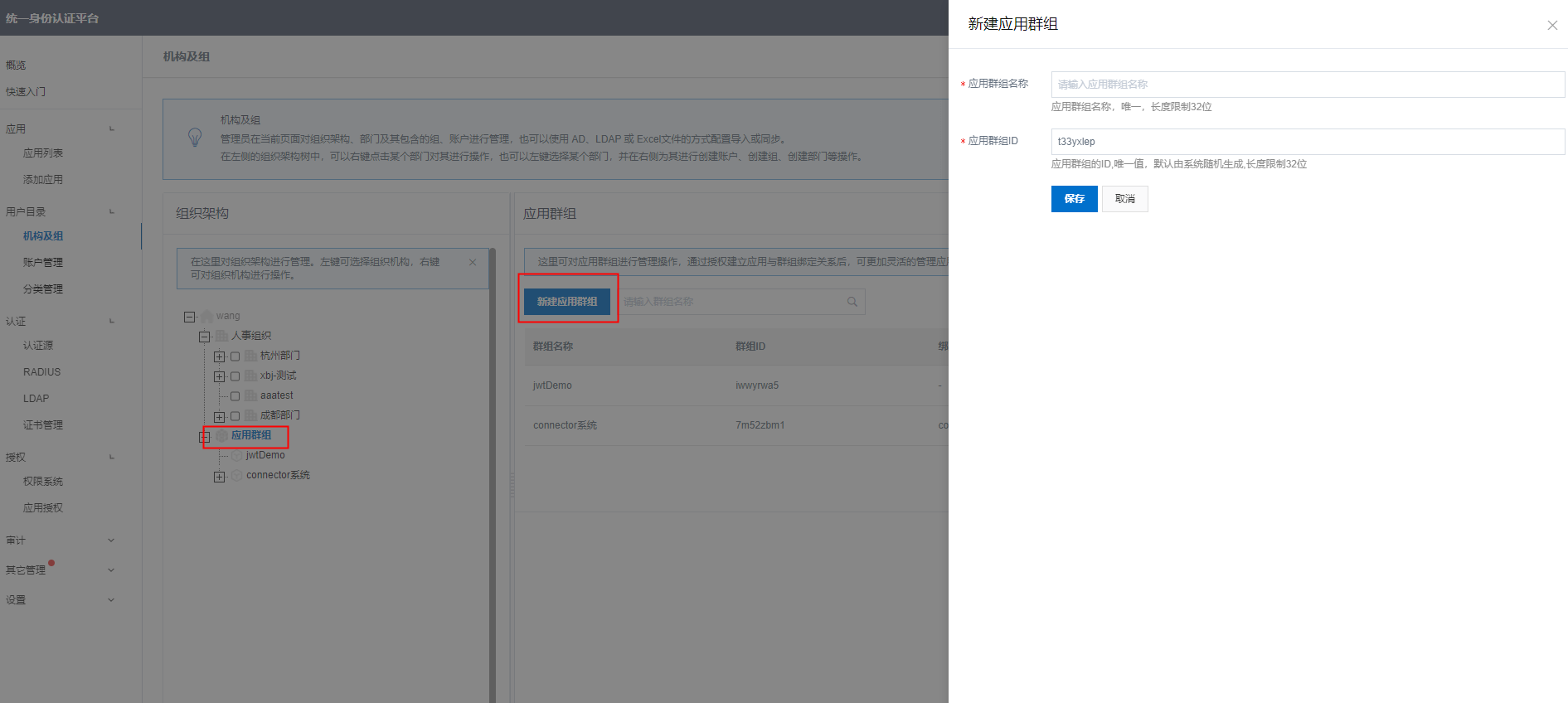Viewport: 1568px width, 703px height.
Task: Click the cube icon beside connector系统
Action: point(236,475)
